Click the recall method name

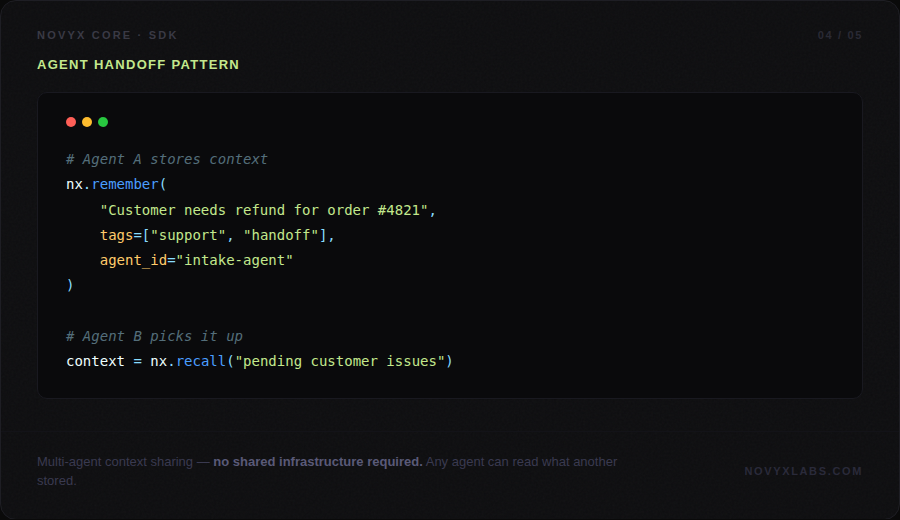pos(201,361)
